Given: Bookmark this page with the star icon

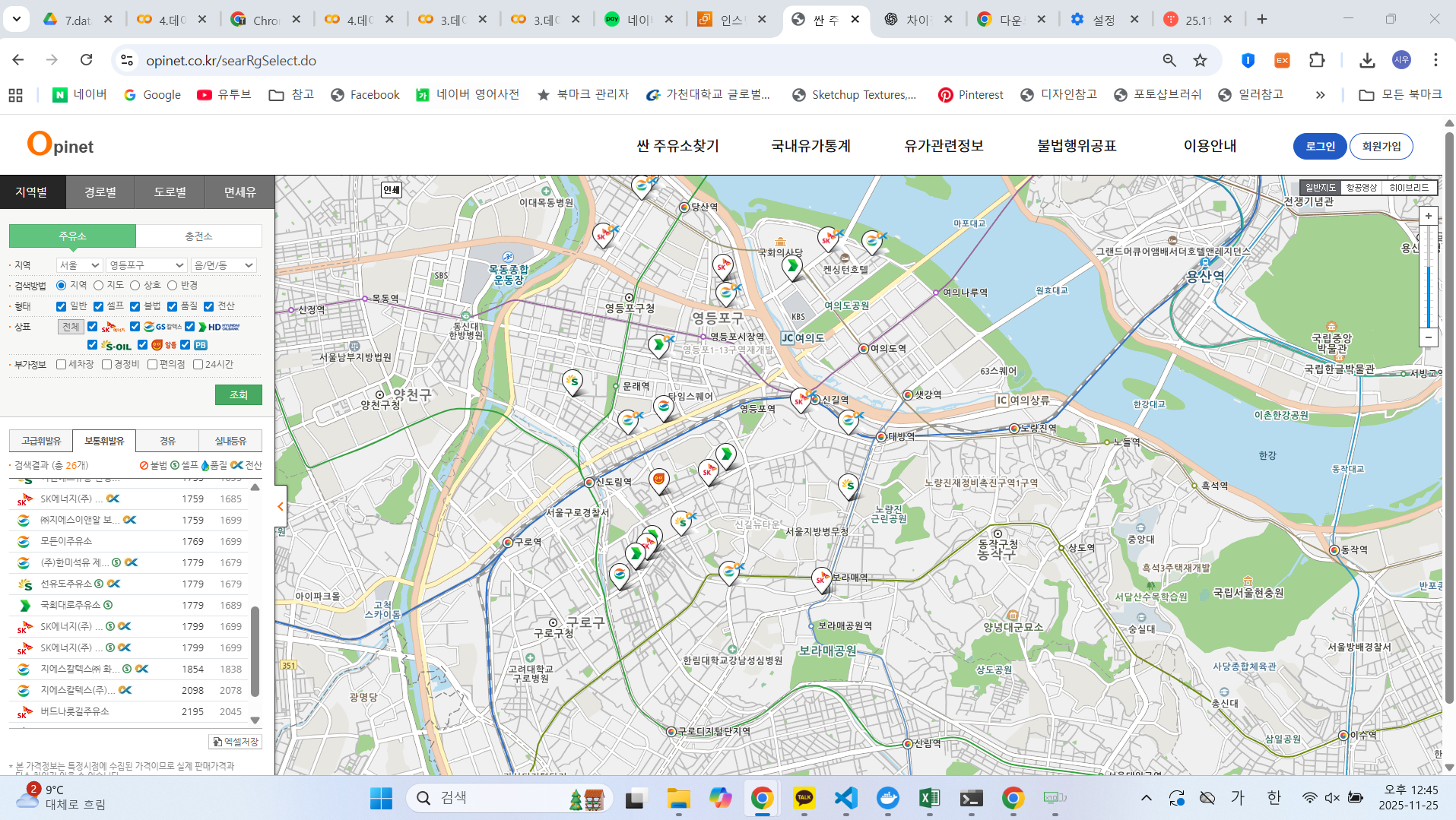Looking at the screenshot, I should (x=1200, y=60).
